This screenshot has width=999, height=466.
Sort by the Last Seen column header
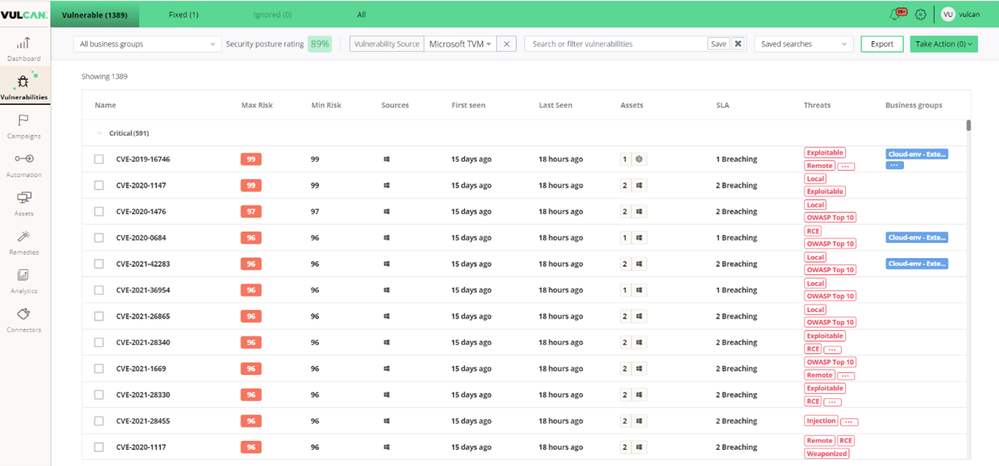coord(556,105)
